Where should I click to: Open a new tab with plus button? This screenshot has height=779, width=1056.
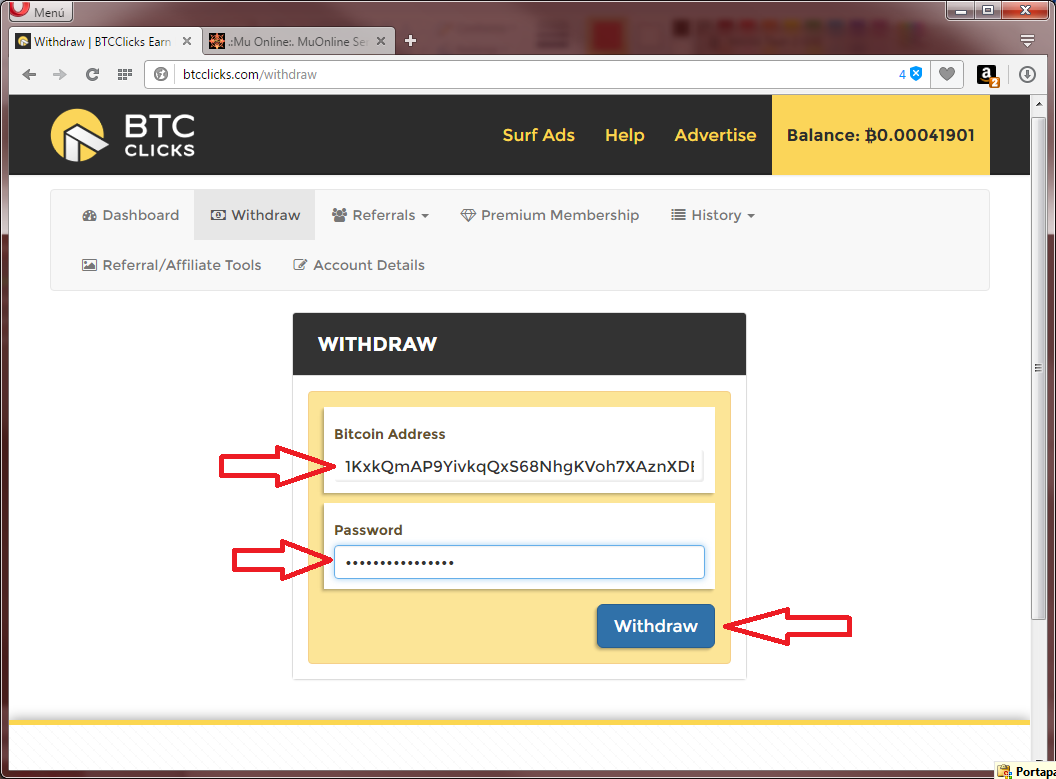[x=410, y=41]
